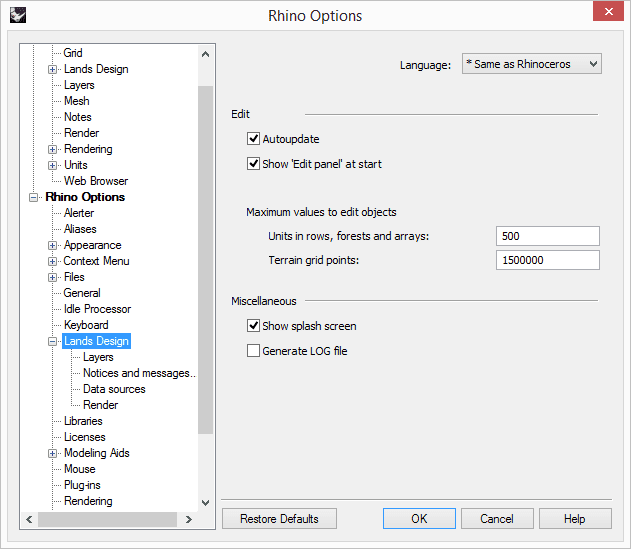This screenshot has height=549, width=631.
Task: Click the Restore Defaults button
Action: click(x=279, y=519)
